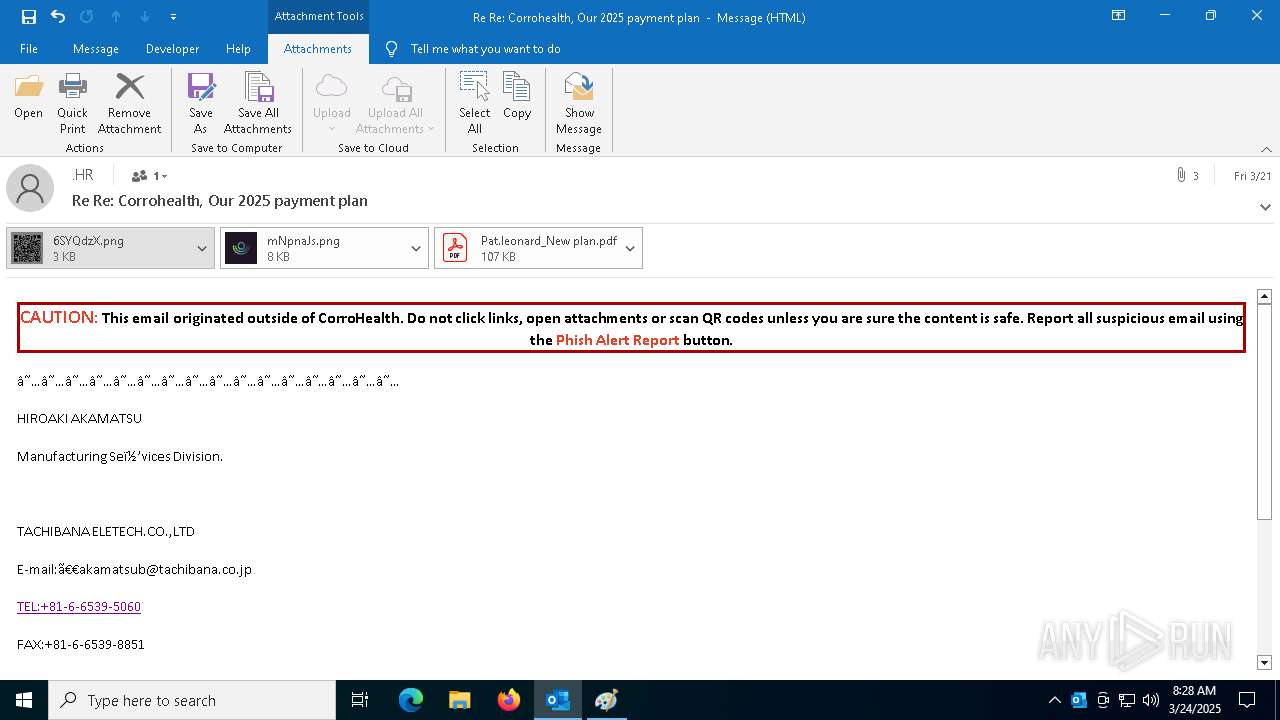The width and height of the screenshot is (1280, 720).
Task: Select the 6SYQdzX.png attachment
Action: click(98, 248)
